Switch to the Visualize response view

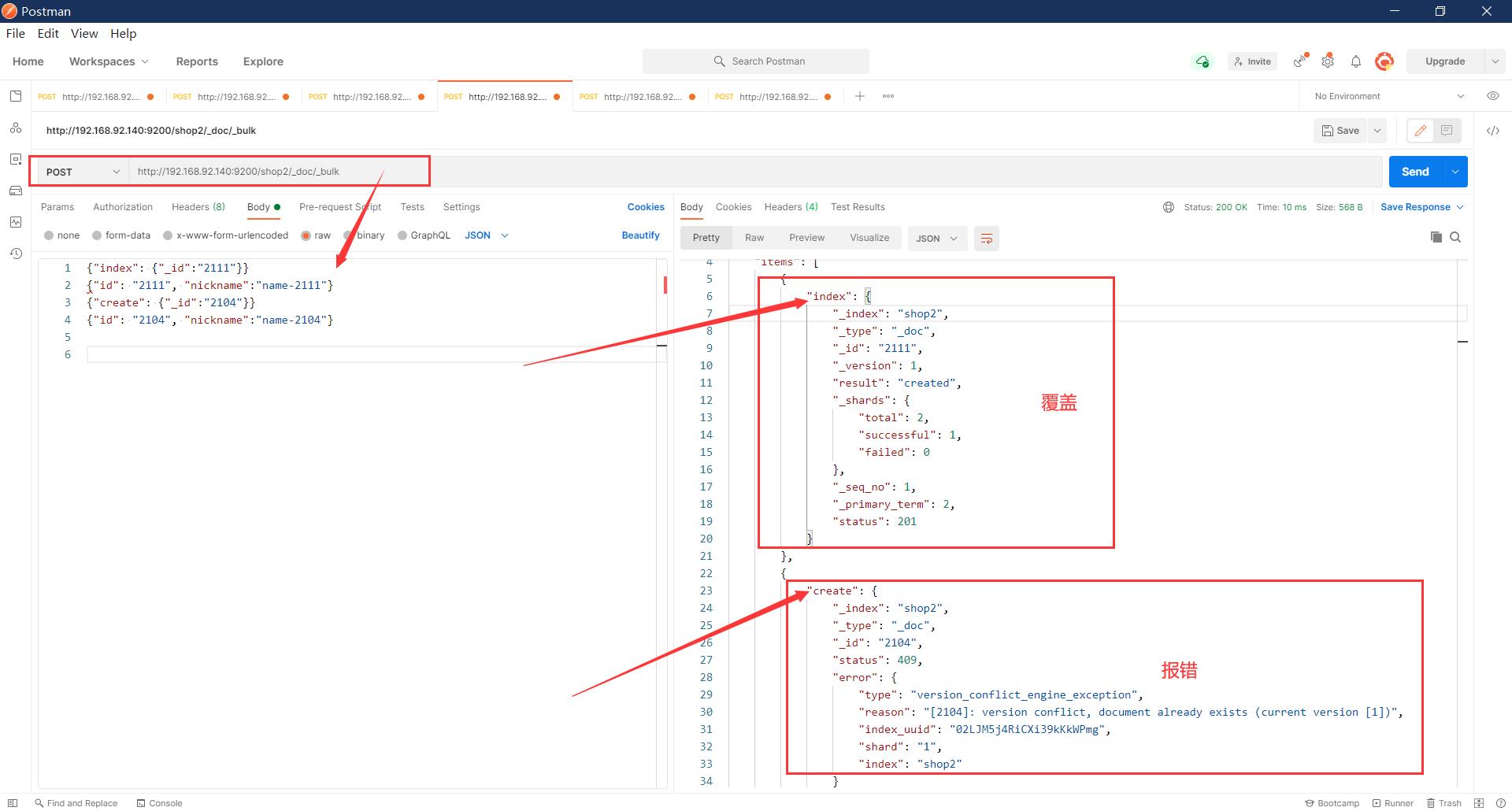pyautogui.click(x=869, y=238)
